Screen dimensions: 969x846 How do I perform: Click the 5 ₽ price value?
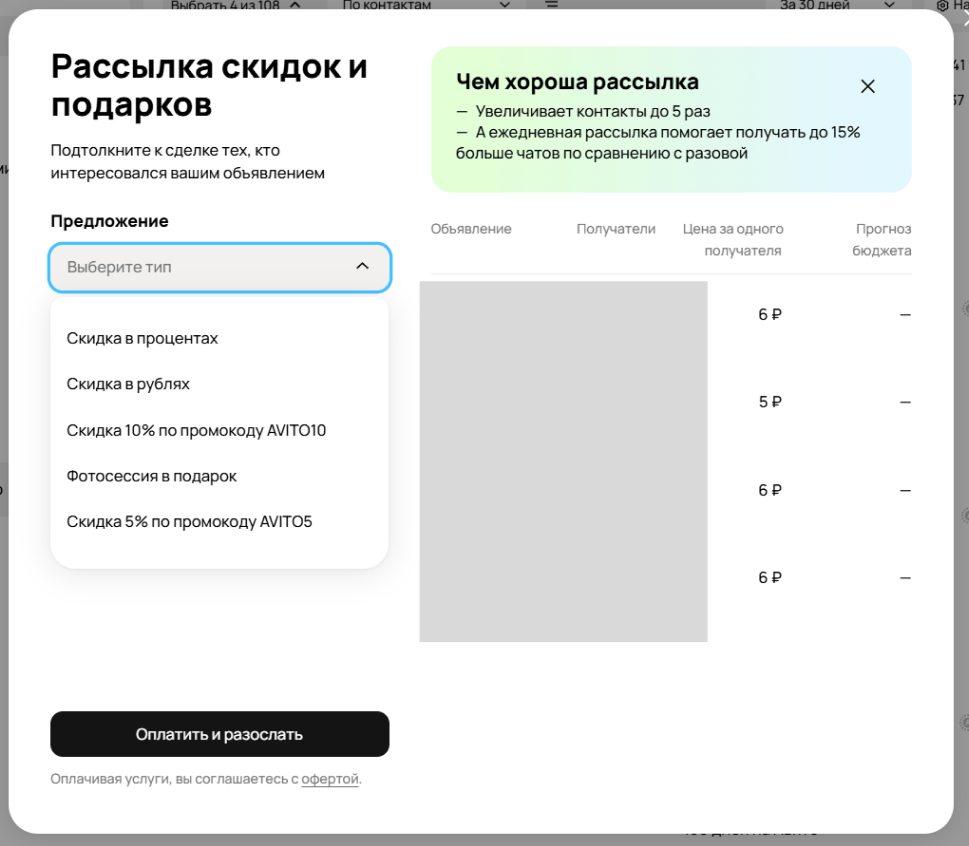[x=770, y=402]
